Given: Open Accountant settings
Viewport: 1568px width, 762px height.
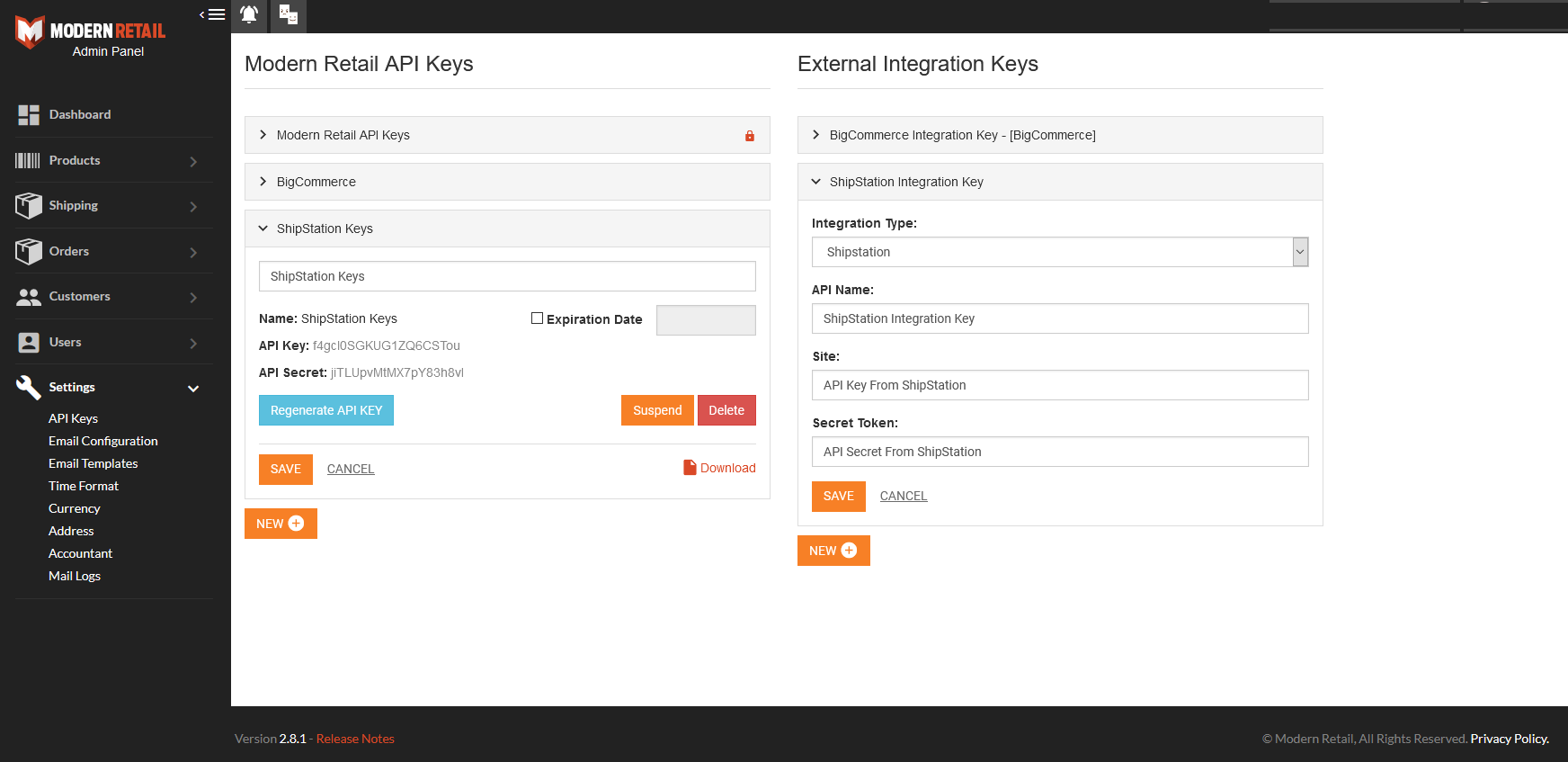Looking at the screenshot, I should [x=81, y=553].
